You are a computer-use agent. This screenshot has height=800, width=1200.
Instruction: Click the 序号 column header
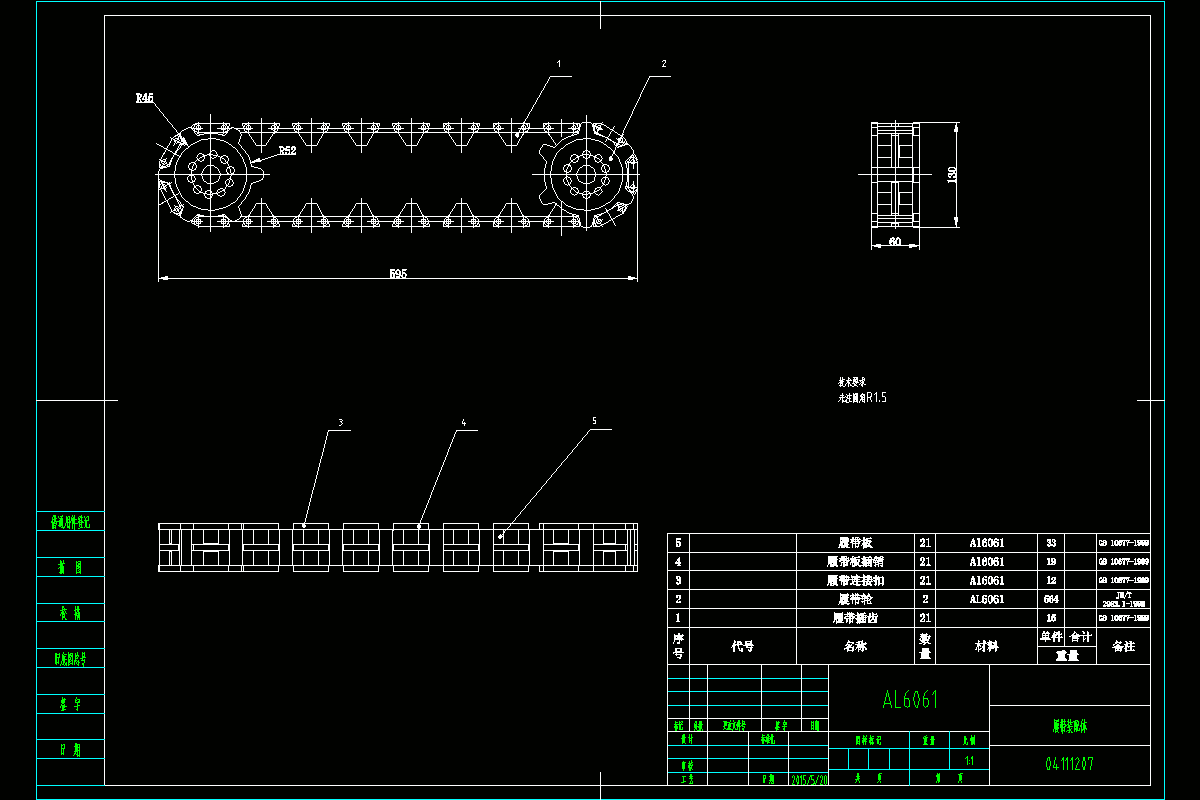click(678, 646)
